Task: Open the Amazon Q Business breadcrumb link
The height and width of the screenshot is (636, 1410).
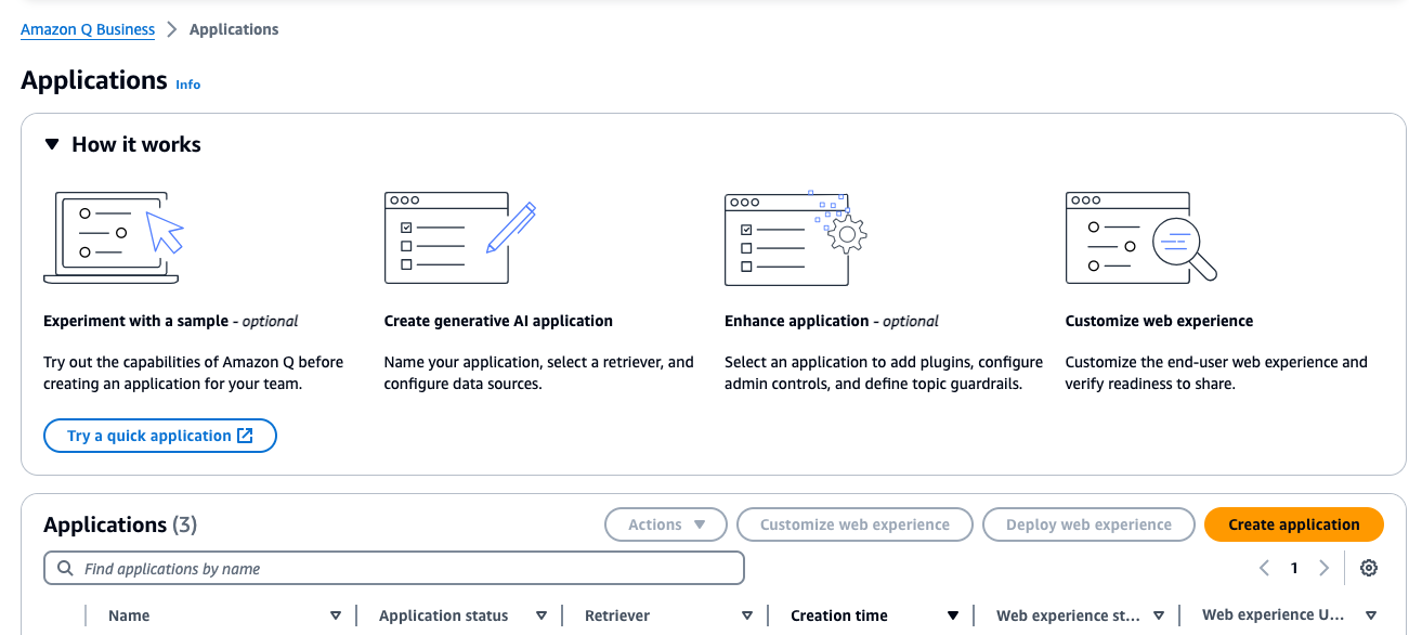Action: [88, 29]
